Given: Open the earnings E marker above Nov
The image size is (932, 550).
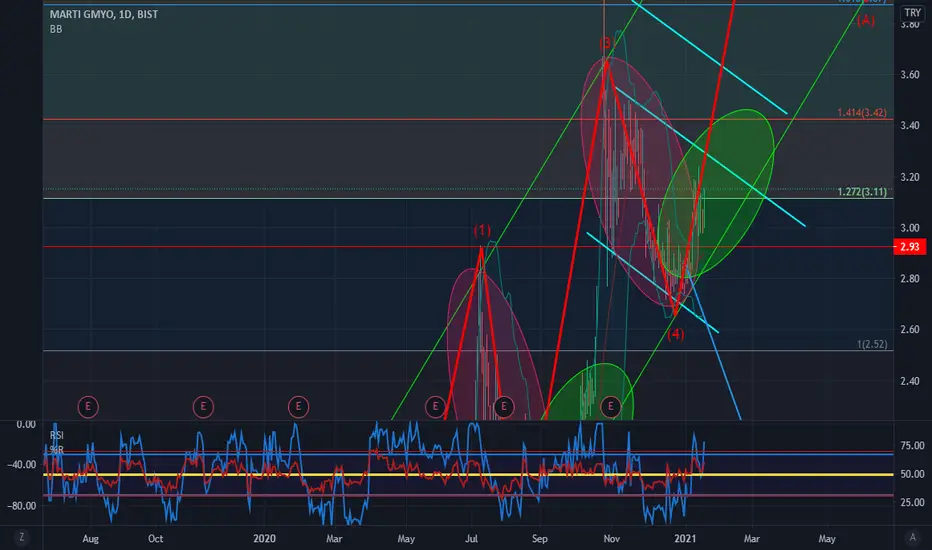Looking at the screenshot, I should pyautogui.click(x=610, y=407).
